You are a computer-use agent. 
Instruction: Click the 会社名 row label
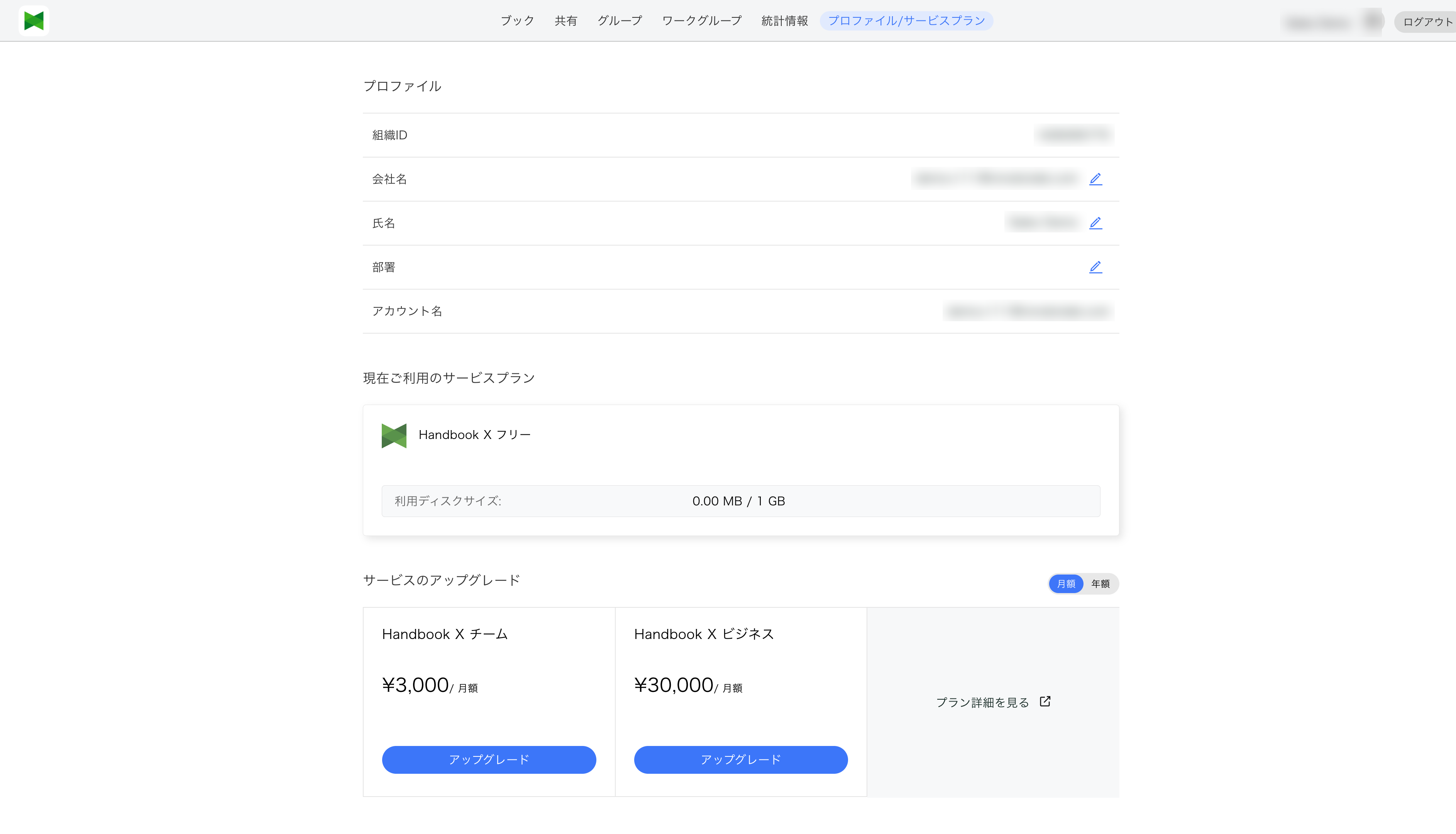coord(389,179)
